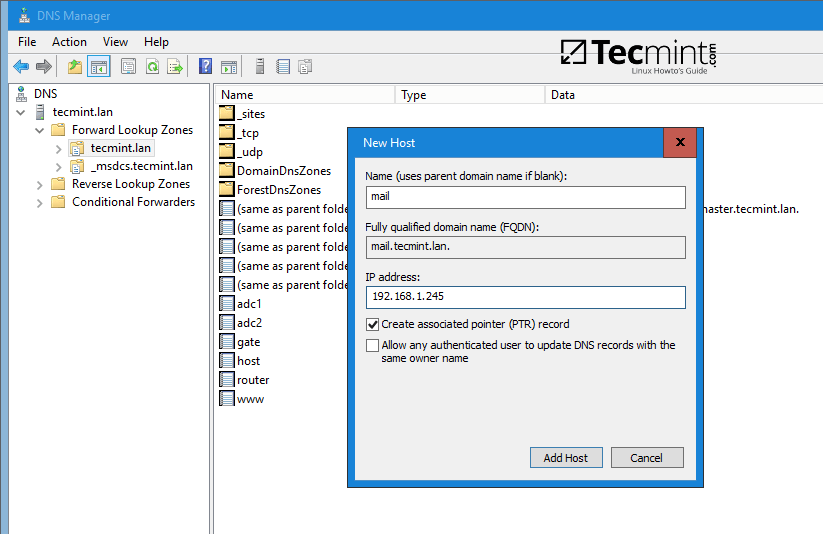823x534 pixels.
Task: Uncheck Create associated pointer (PTR) record
Action: [x=373, y=324]
